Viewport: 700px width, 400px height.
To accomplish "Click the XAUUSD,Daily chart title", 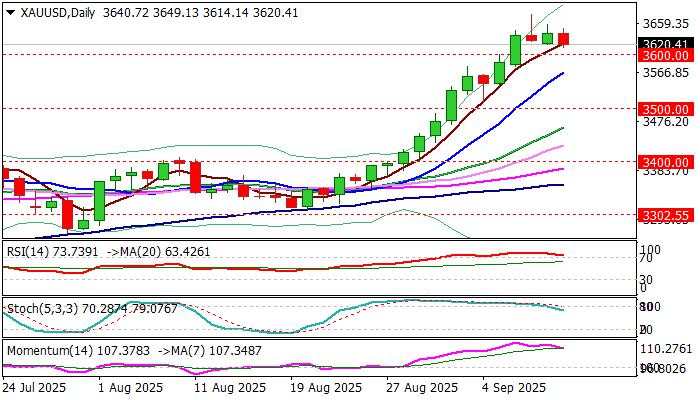I will pos(58,13).
